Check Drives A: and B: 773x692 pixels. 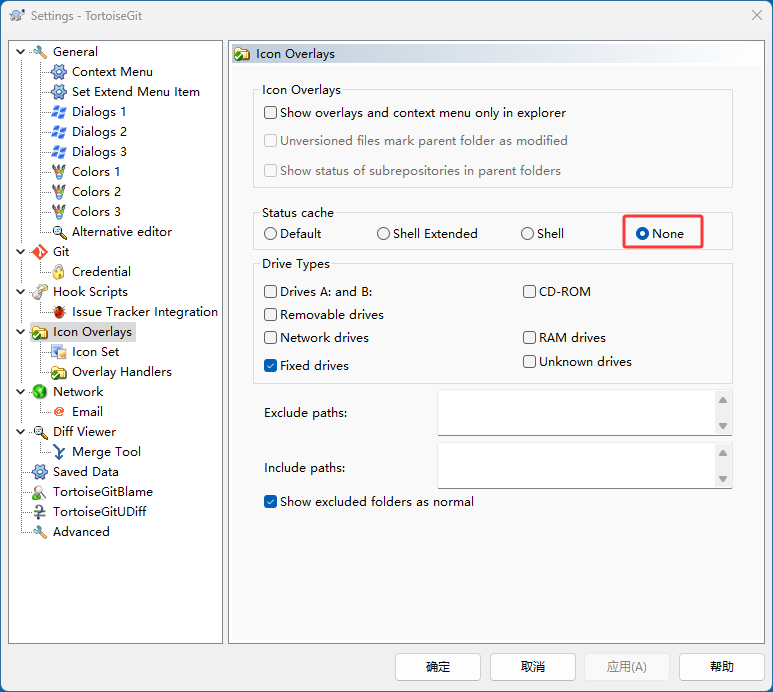click(x=270, y=292)
